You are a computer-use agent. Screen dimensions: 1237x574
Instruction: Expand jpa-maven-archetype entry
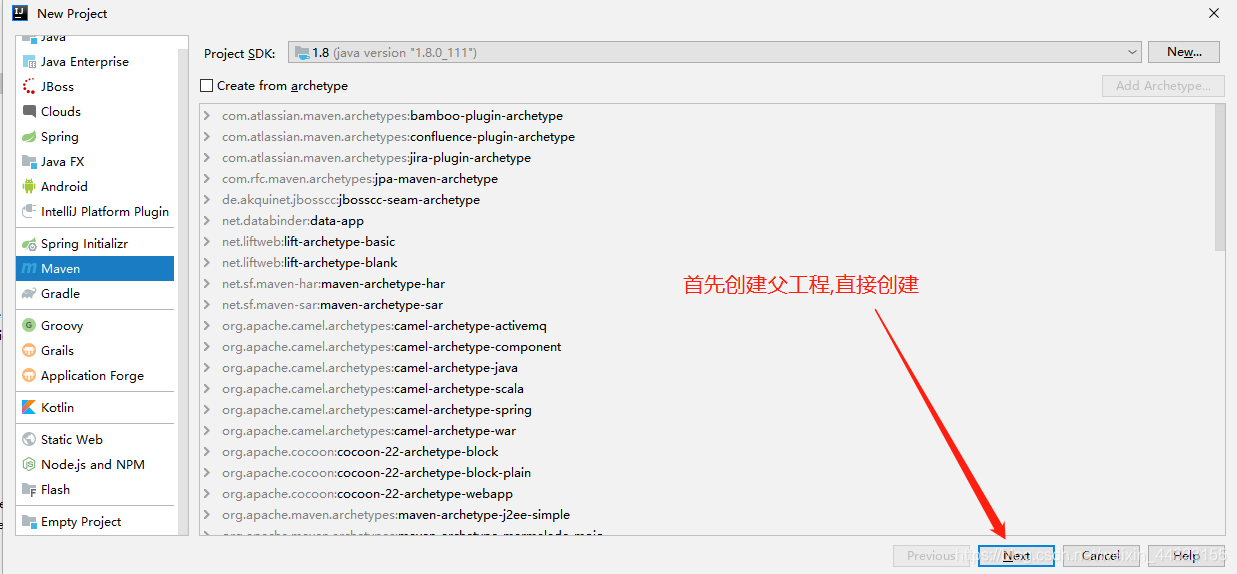pos(207,179)
